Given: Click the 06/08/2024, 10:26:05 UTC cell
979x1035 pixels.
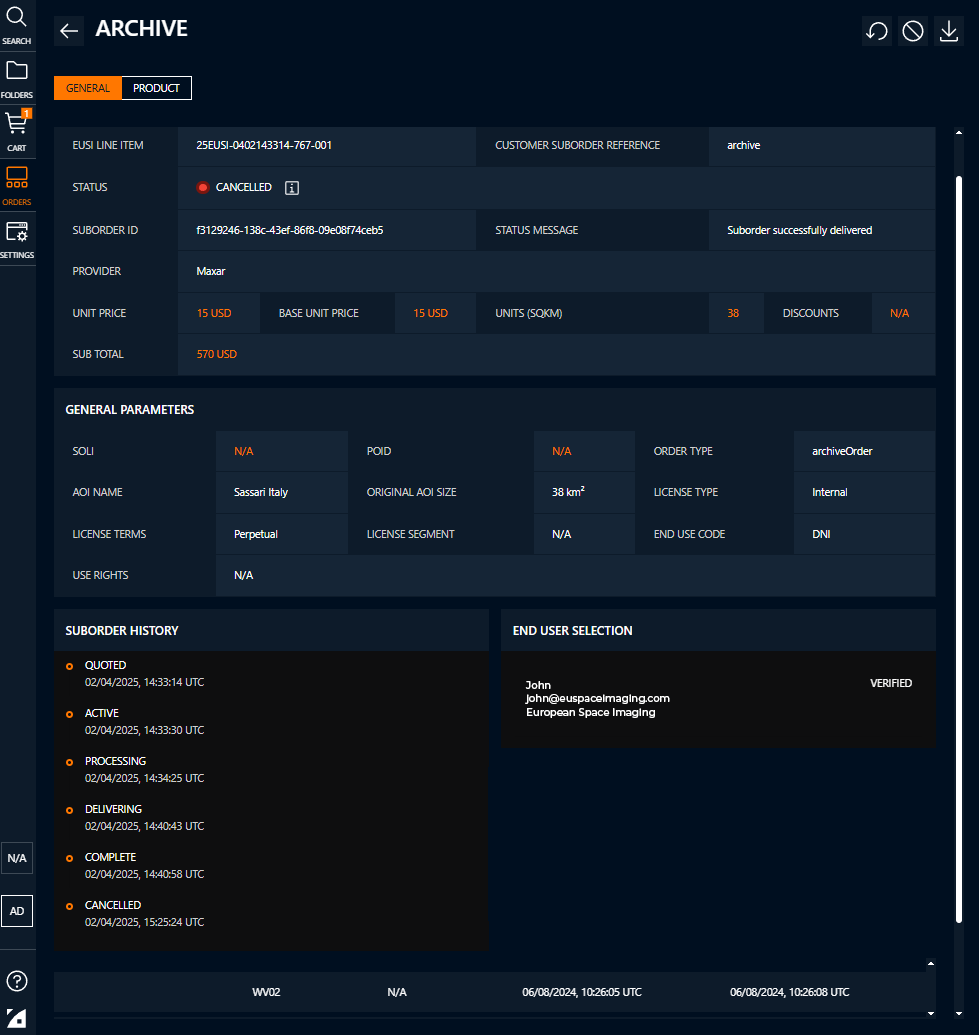Looking at the screenshot, I should pos(582,992).
